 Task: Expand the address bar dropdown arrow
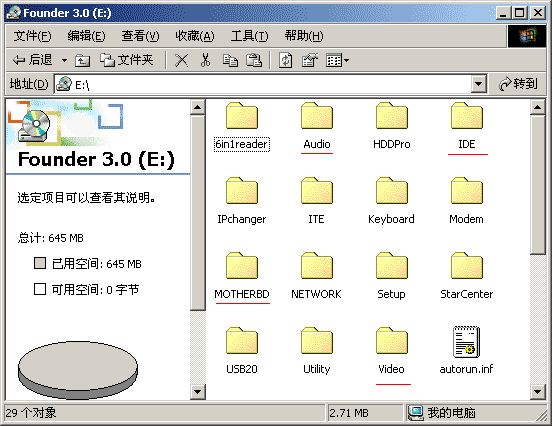click(478, 84)
